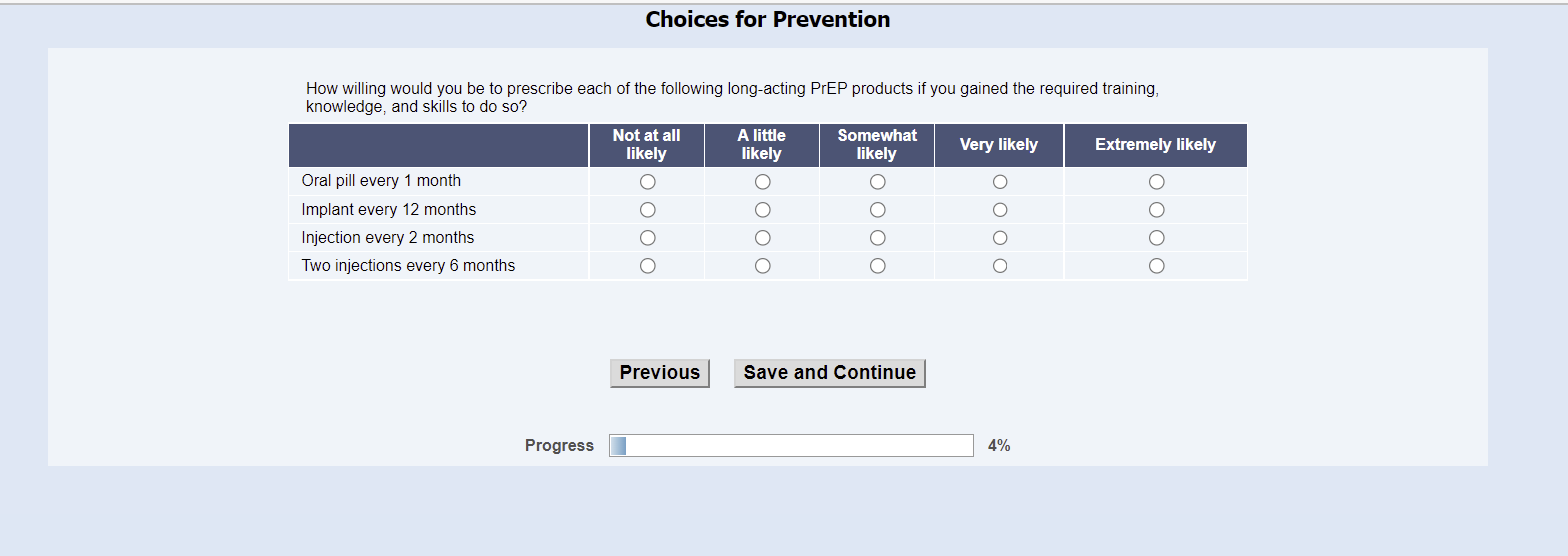Click the survey progress bar
1568x556 pixels.
point(791,446)
